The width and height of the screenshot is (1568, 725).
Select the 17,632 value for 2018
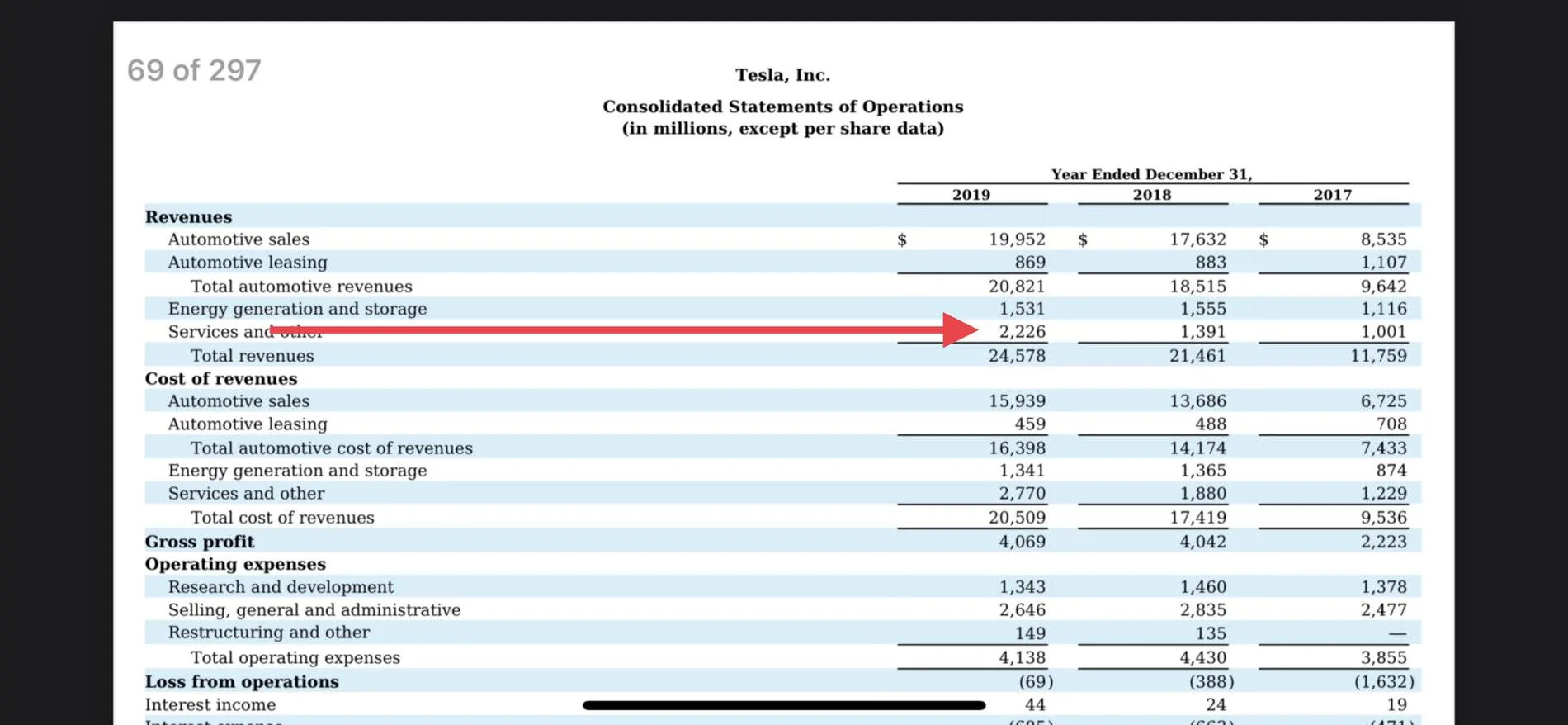click(x=1197, y=239)
